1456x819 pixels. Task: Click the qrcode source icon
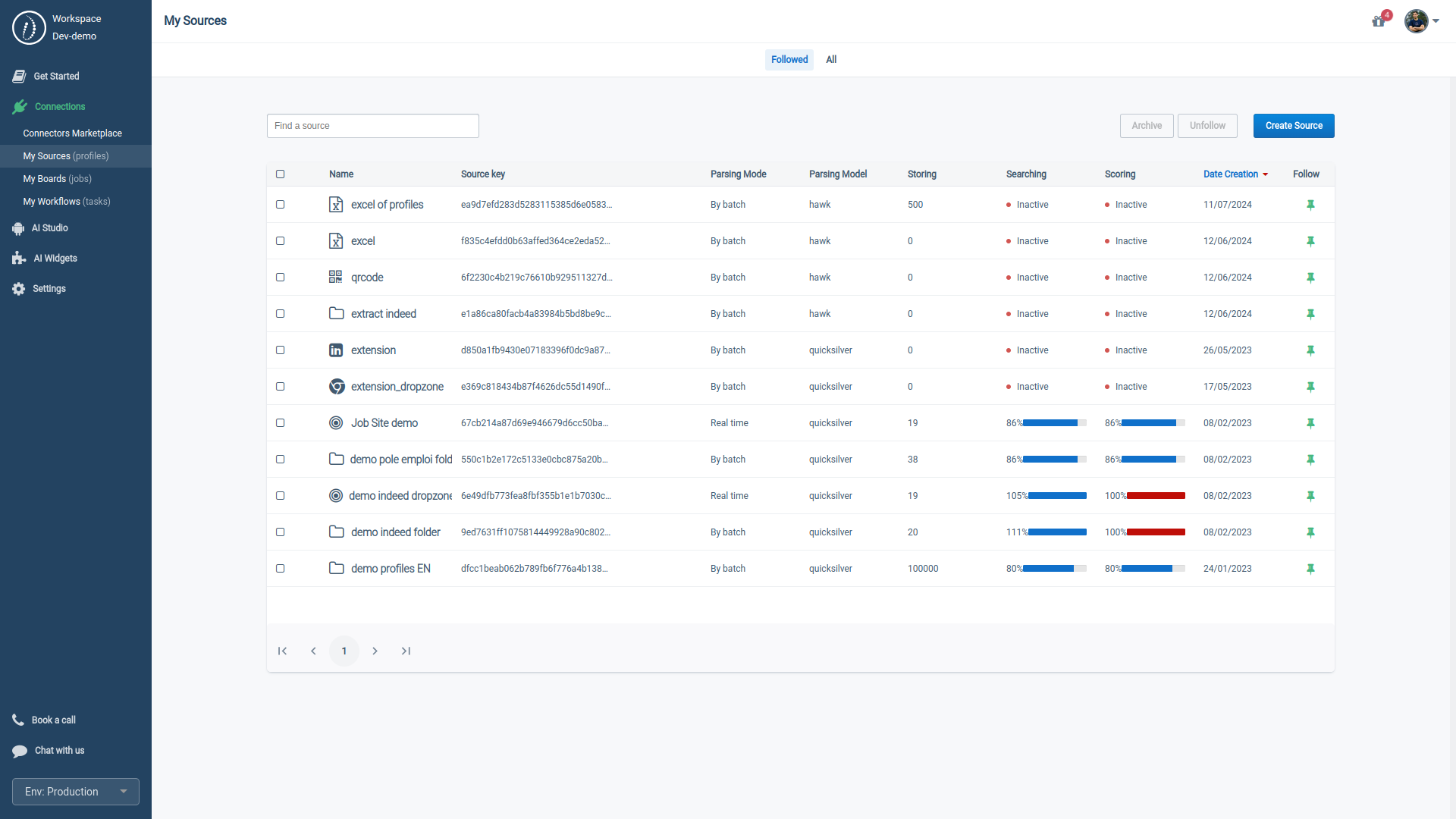point(335,278)
